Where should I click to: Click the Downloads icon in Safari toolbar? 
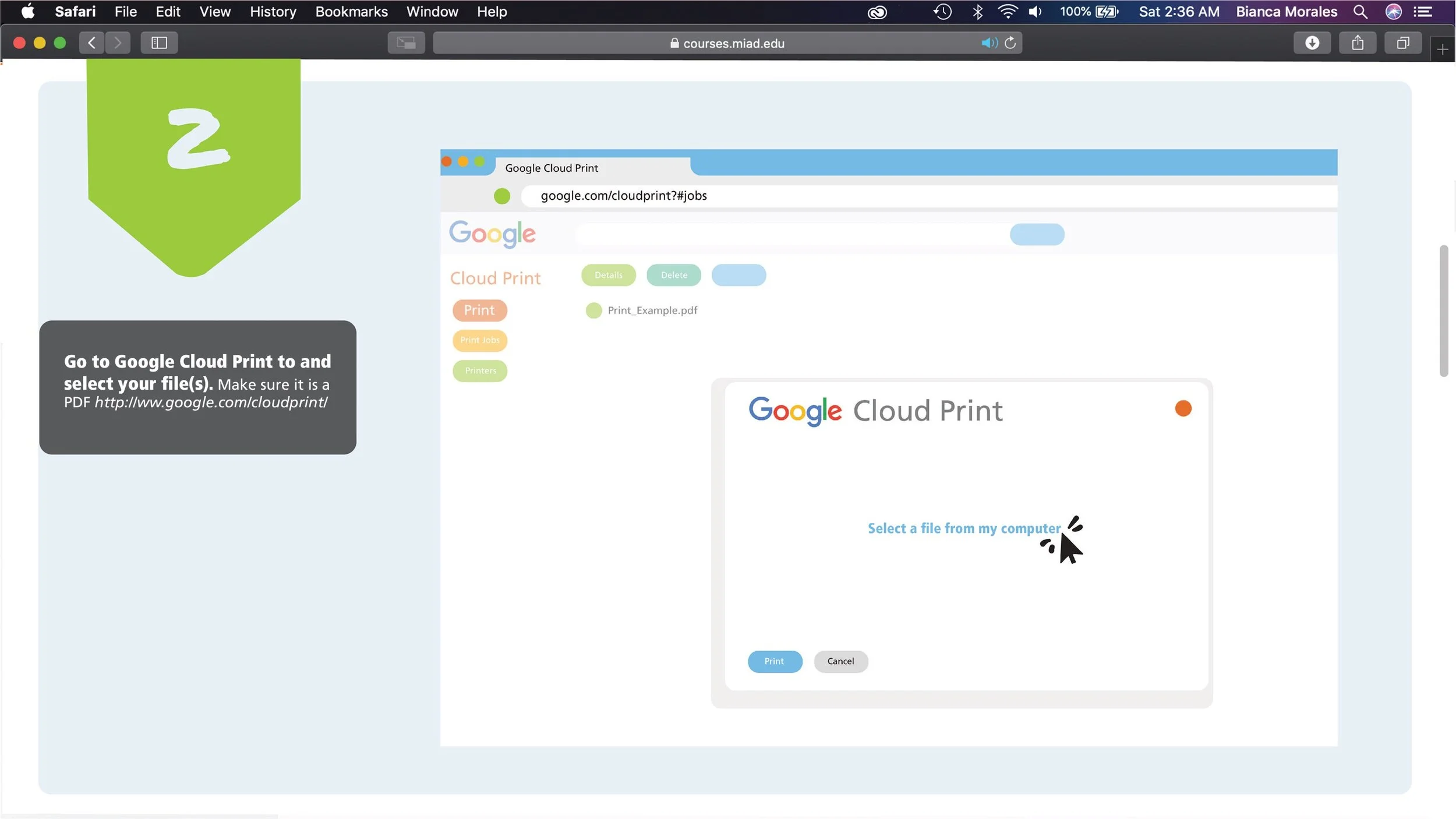click(x=1312, y=43)
